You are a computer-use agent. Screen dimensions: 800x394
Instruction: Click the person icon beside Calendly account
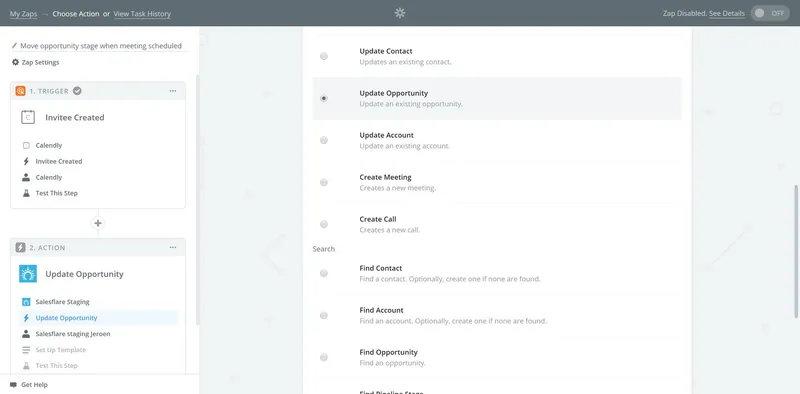pos(26,177)
